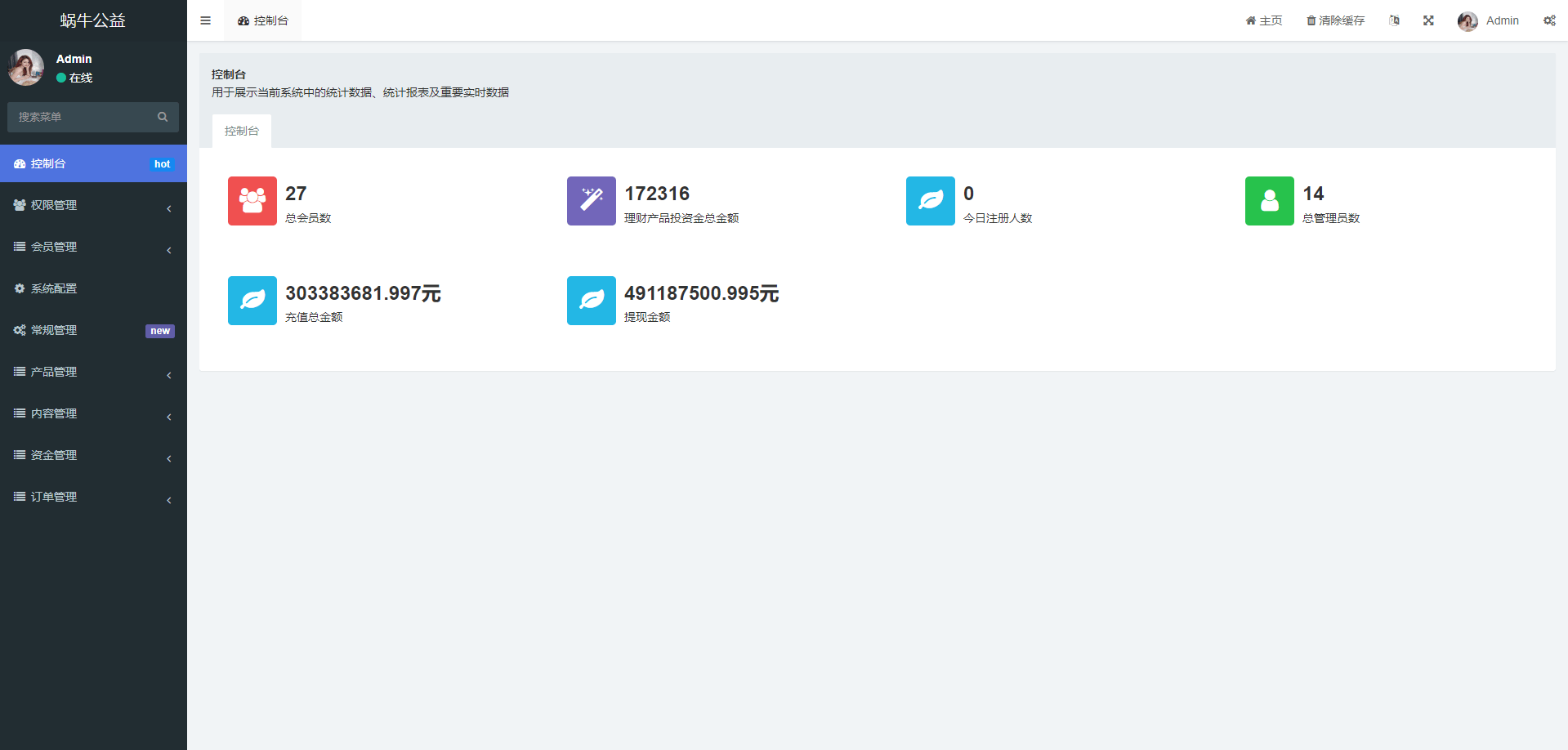
Task: Toggle the sidebar hamburger menu
Action: [205, 20]
